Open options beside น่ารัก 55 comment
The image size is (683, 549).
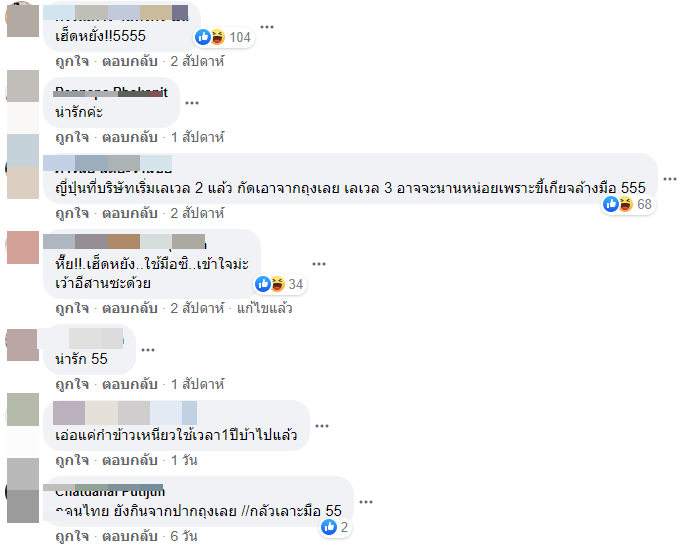148,350
